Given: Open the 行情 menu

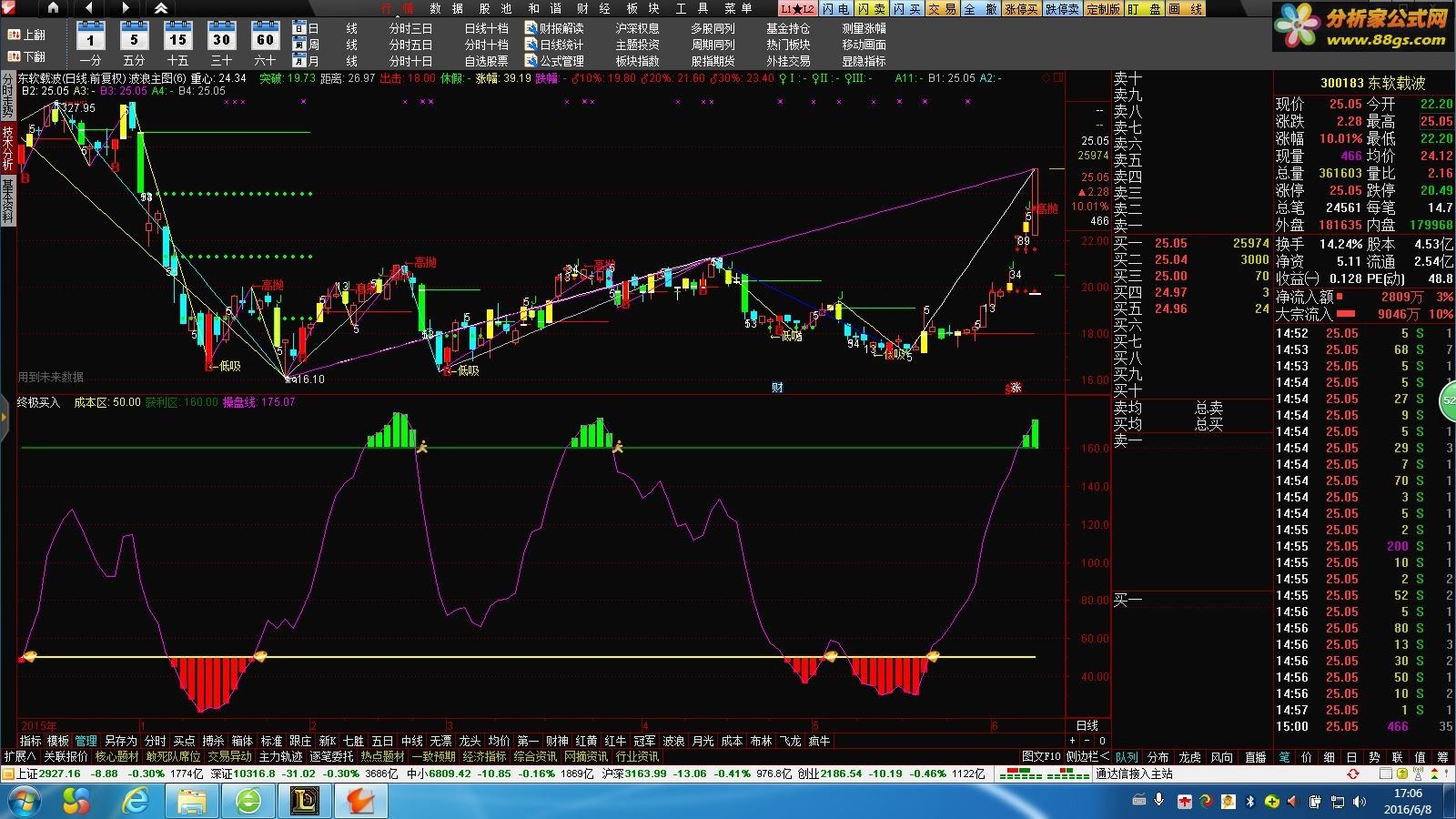Looking at the screenshot, I should coord(396,8).
